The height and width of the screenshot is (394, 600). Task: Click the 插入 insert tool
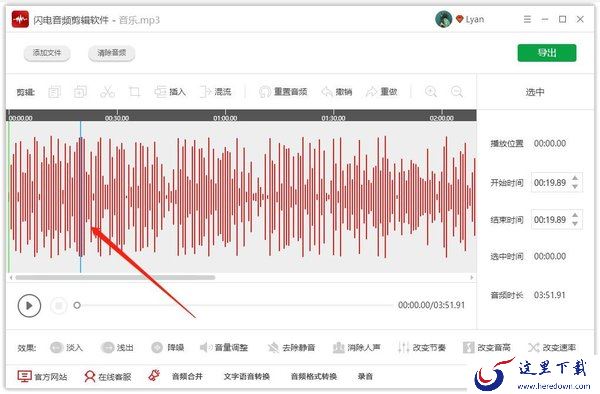pyautogui.click(x=170, y=92)
